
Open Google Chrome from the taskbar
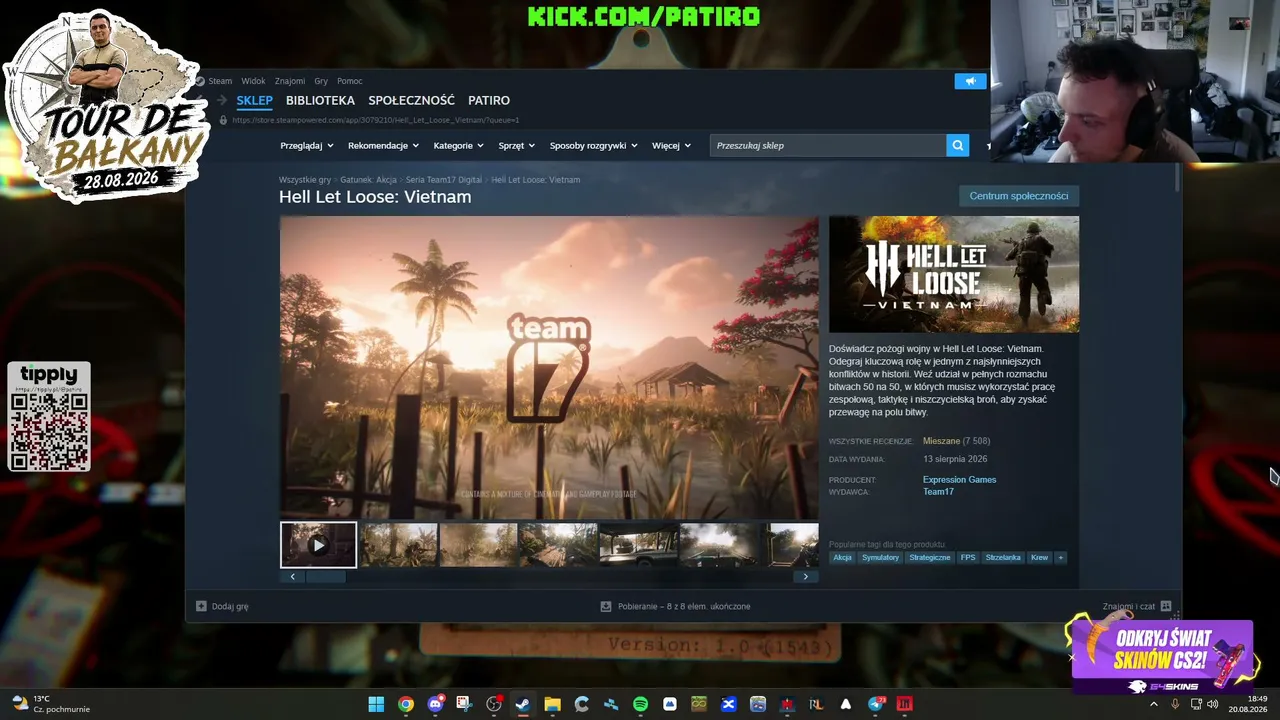click(x=405, y=704)
